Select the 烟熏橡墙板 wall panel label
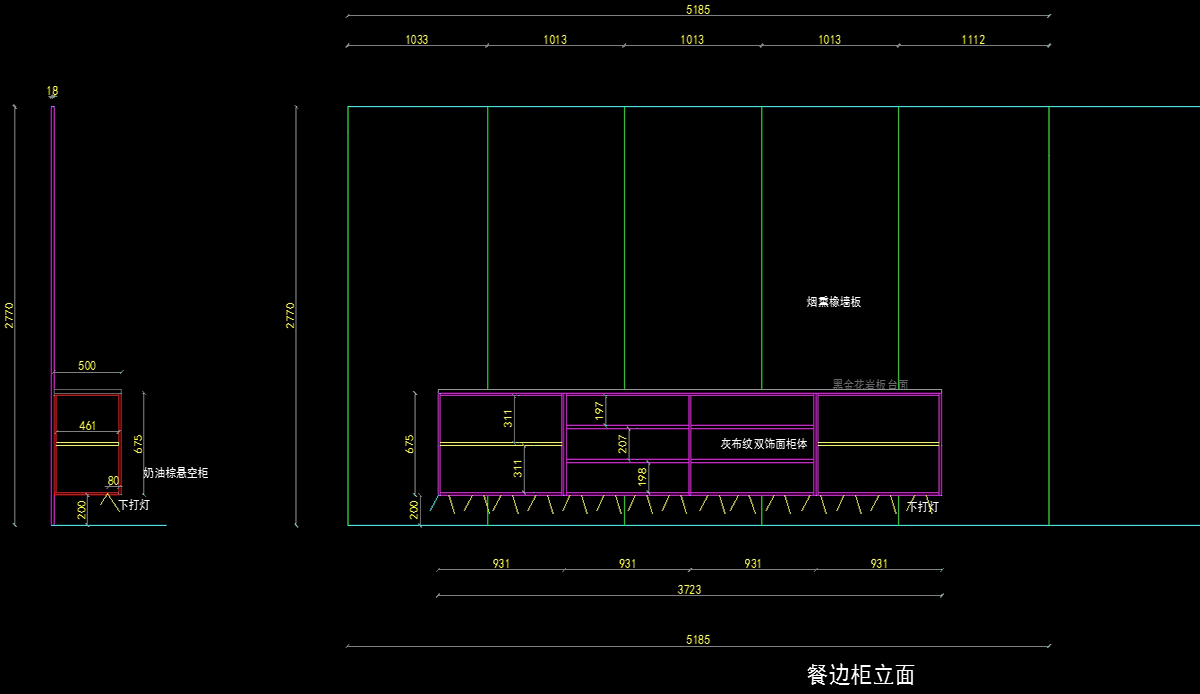 [x=833, y=302]
